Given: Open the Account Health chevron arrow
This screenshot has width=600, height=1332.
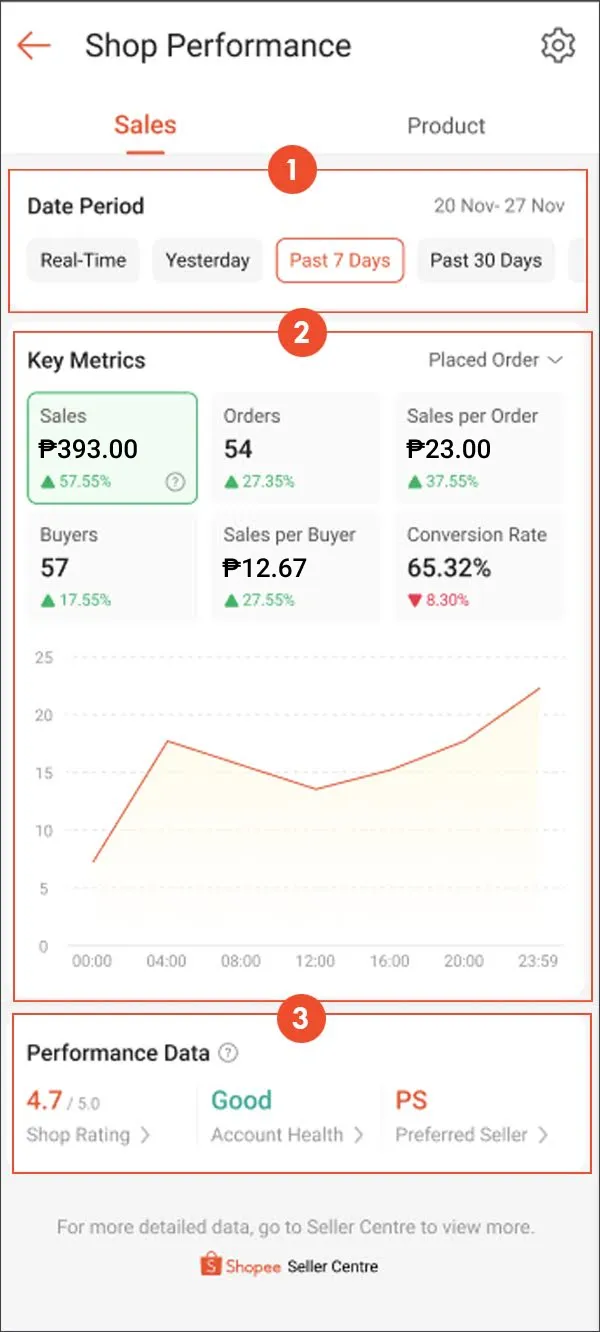Looking at the screenshot, I should (358, 1135).
